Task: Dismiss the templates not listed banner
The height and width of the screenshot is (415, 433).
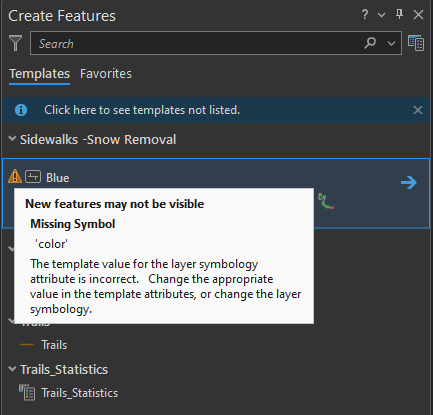Action: 418,110
